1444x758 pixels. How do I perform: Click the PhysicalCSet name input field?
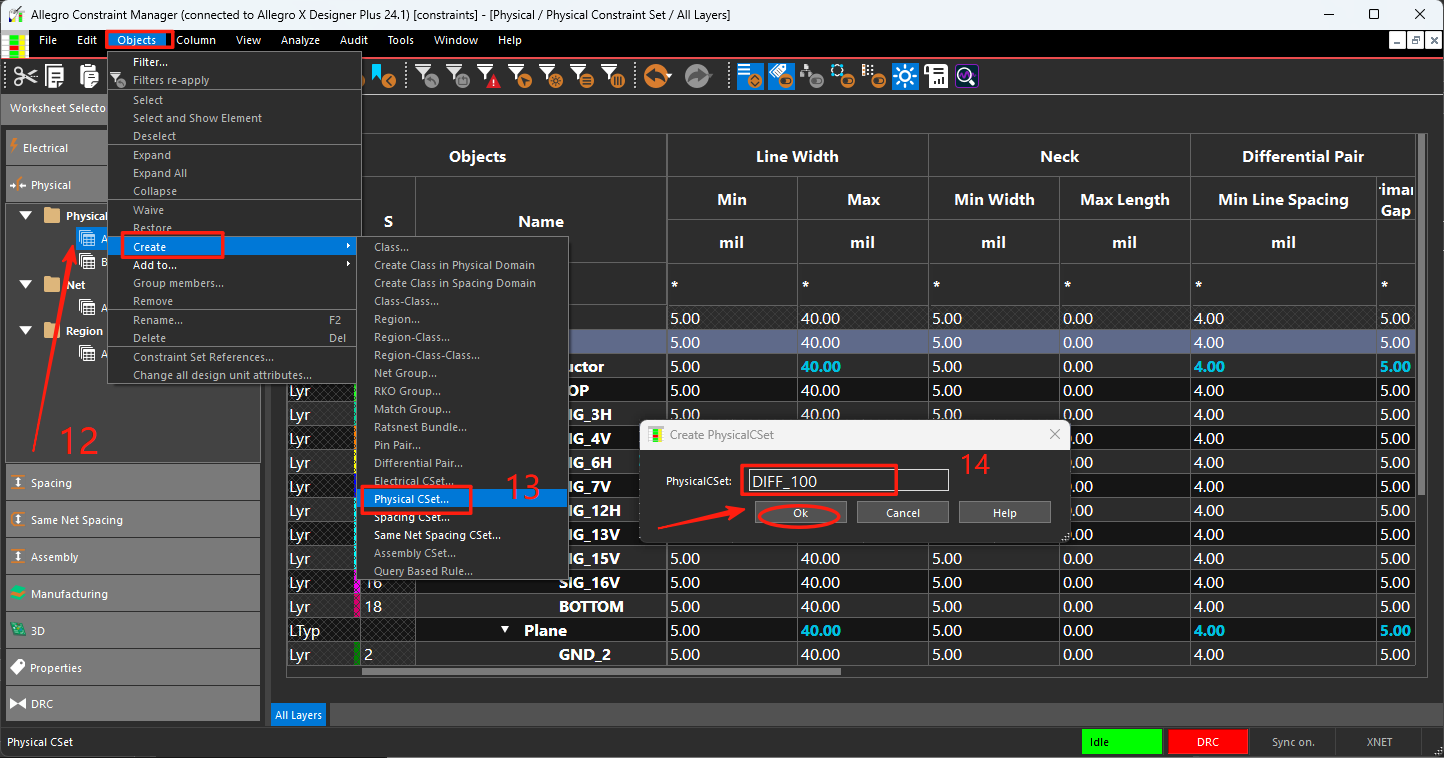click(844, 481)
